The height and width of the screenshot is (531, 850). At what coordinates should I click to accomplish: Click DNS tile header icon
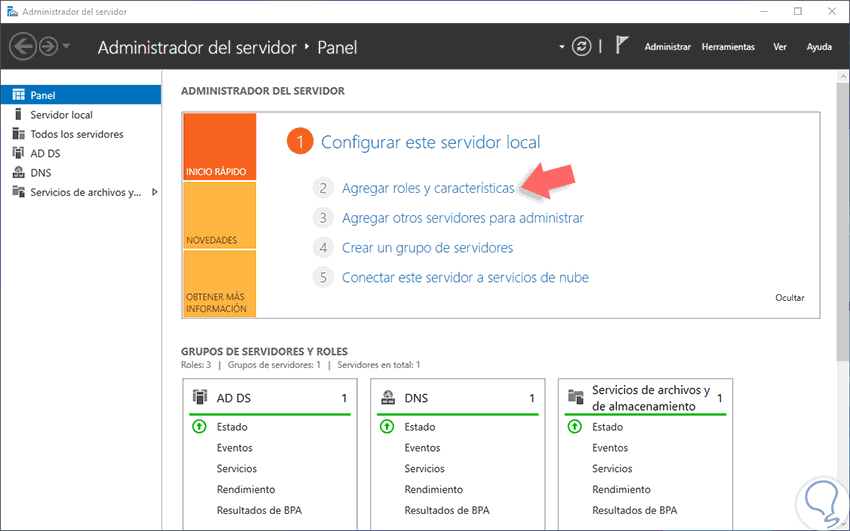click(388, 398)
